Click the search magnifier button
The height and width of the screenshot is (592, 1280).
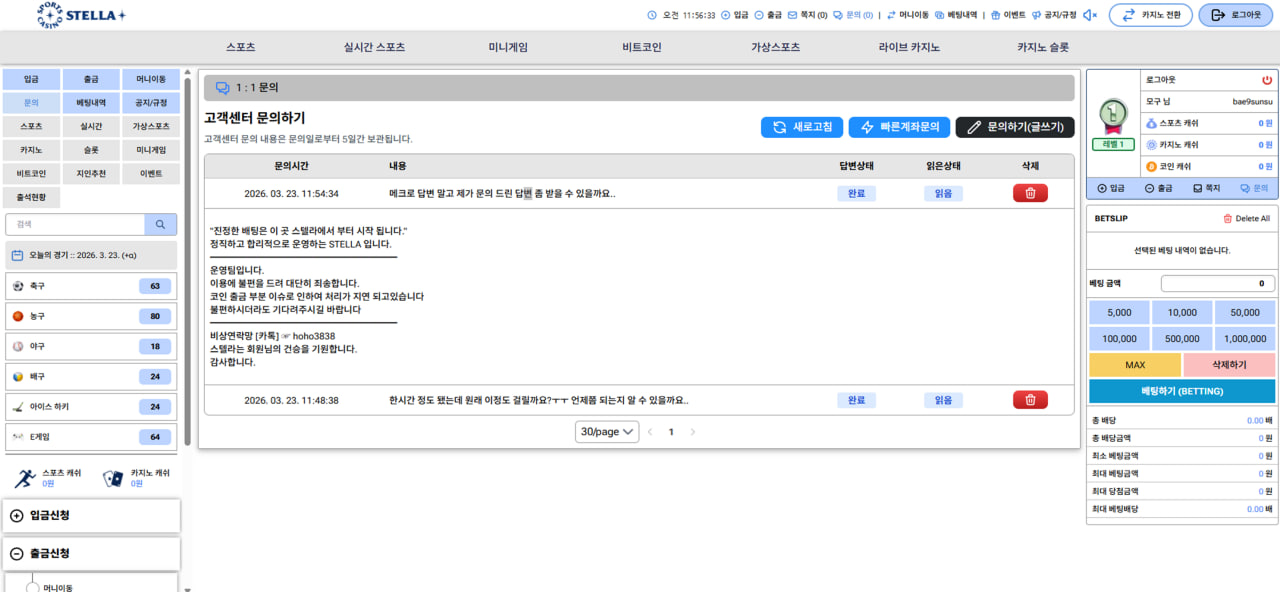tap(160, 224)
